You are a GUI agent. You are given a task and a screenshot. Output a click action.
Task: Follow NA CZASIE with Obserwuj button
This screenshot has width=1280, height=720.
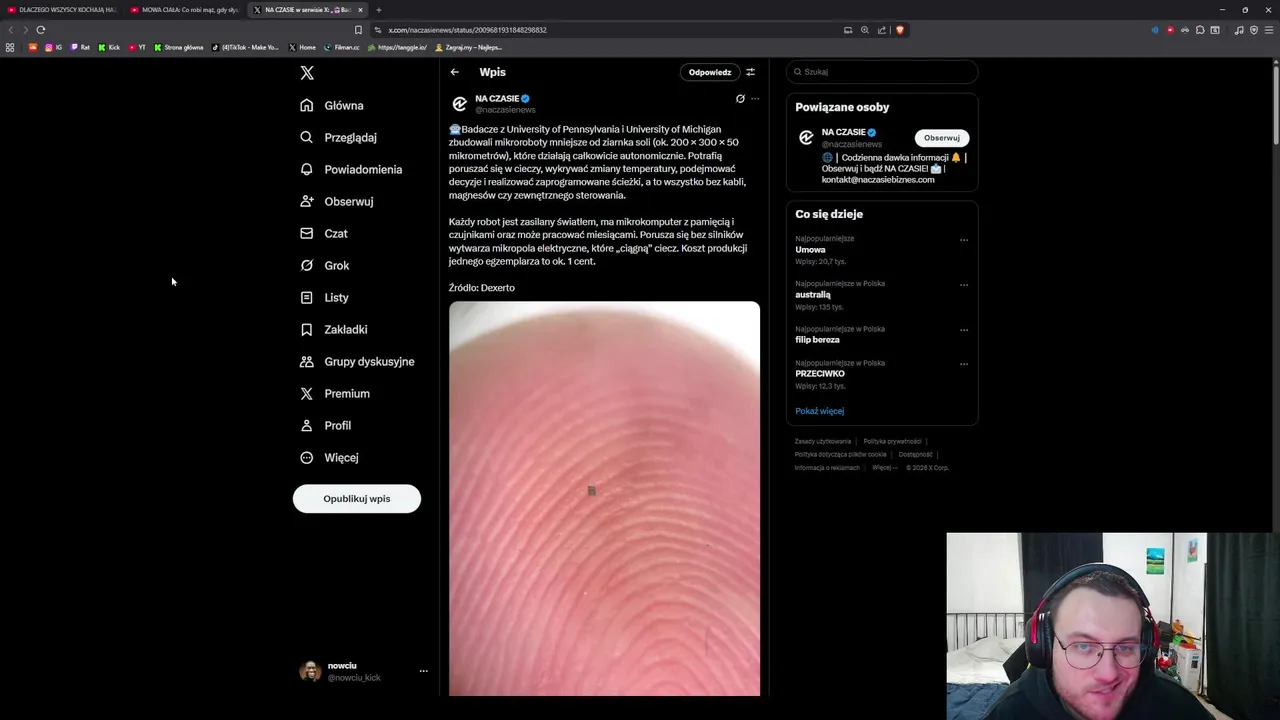coord(941,138)
